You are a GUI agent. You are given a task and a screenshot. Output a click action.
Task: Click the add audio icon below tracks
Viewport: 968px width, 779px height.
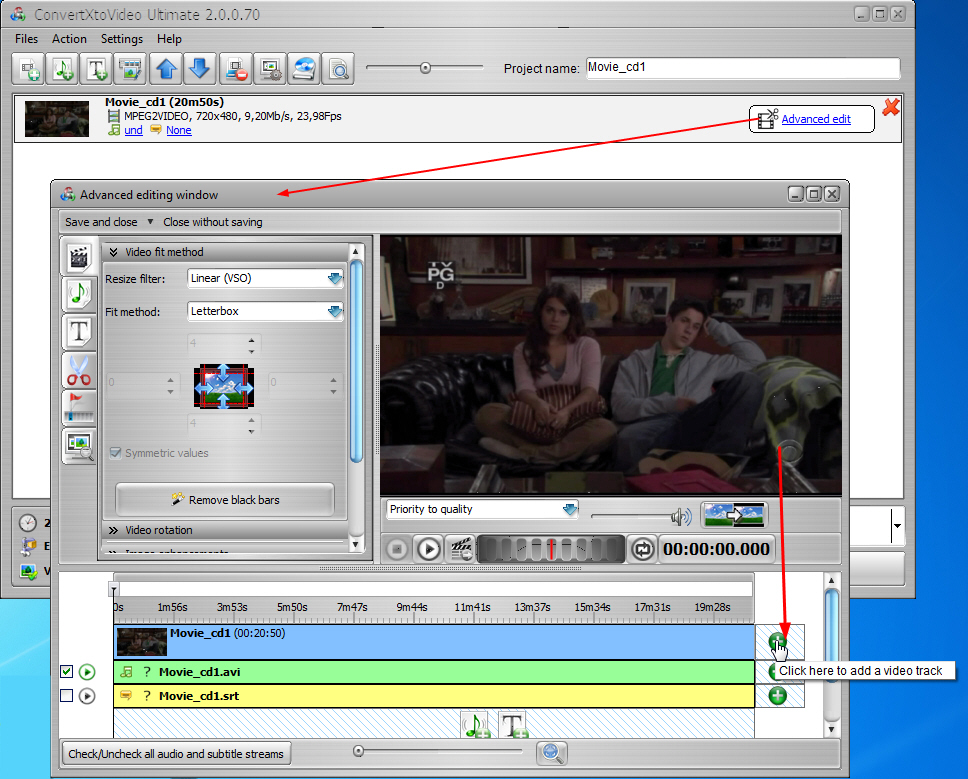pos(476,725)
